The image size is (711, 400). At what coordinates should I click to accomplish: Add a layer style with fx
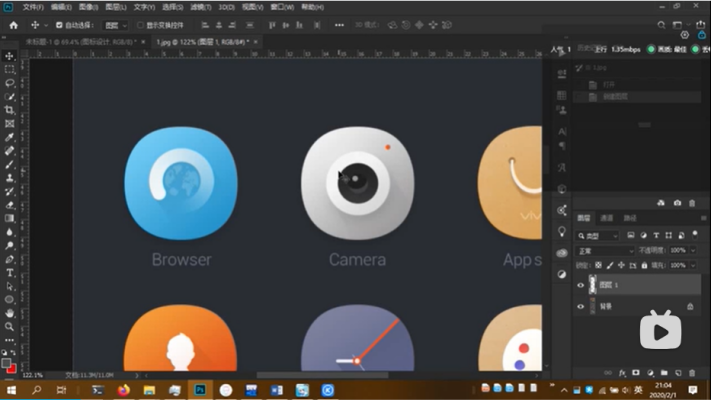(622, 373)
